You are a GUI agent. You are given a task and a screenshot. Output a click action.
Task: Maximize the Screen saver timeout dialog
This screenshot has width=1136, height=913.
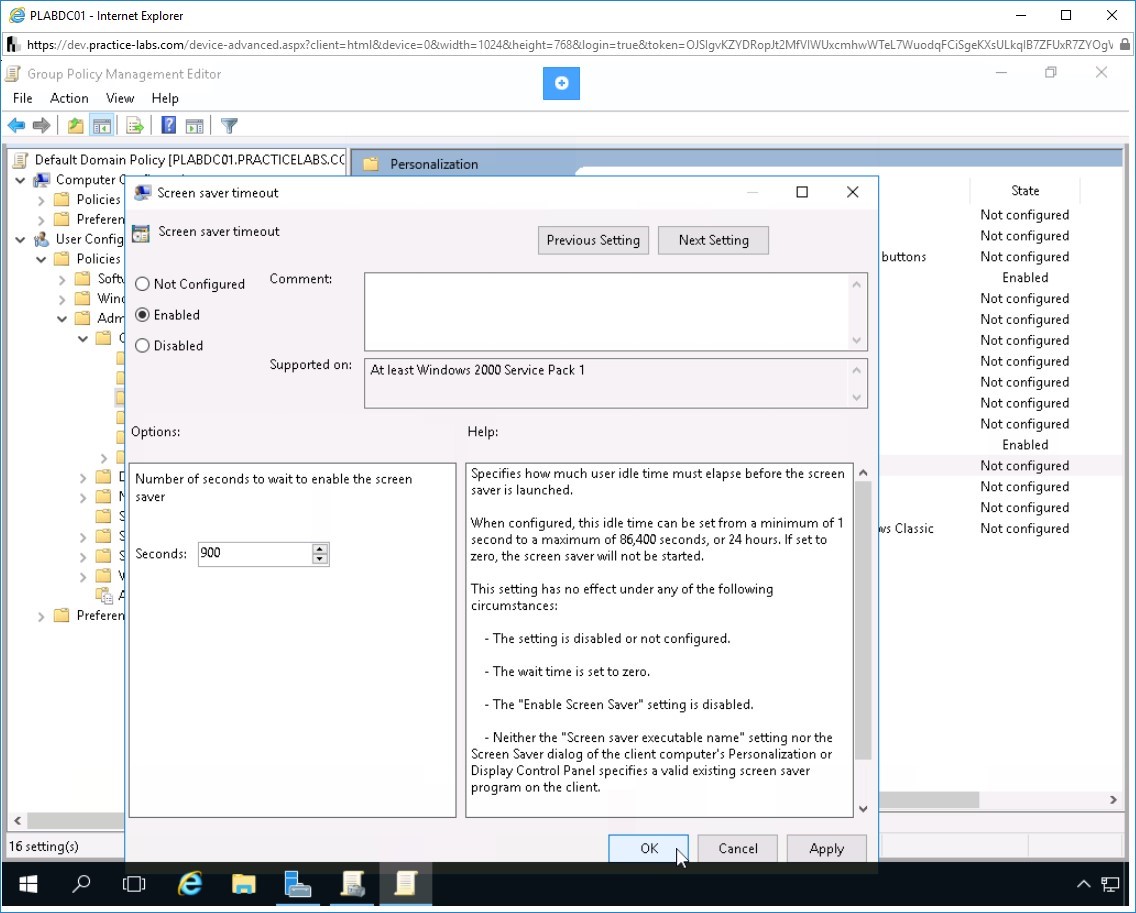[802, 192]
